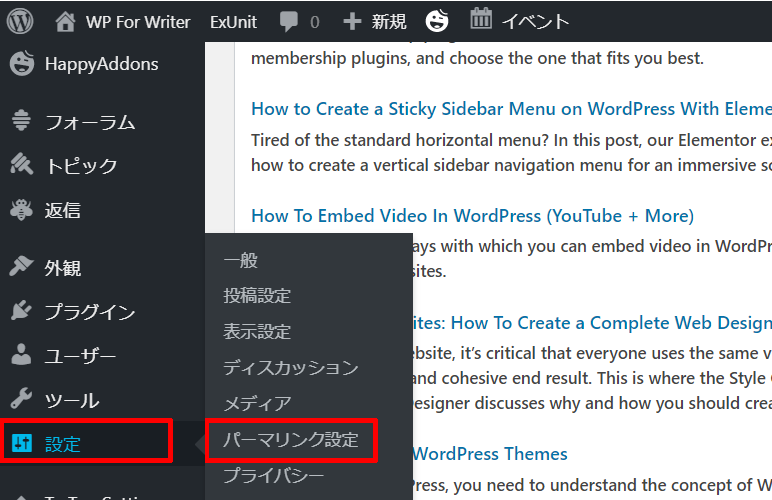
Task: Select 表示設定 in settings submenu
Action: pyautogui.click(x=257, y=331)
